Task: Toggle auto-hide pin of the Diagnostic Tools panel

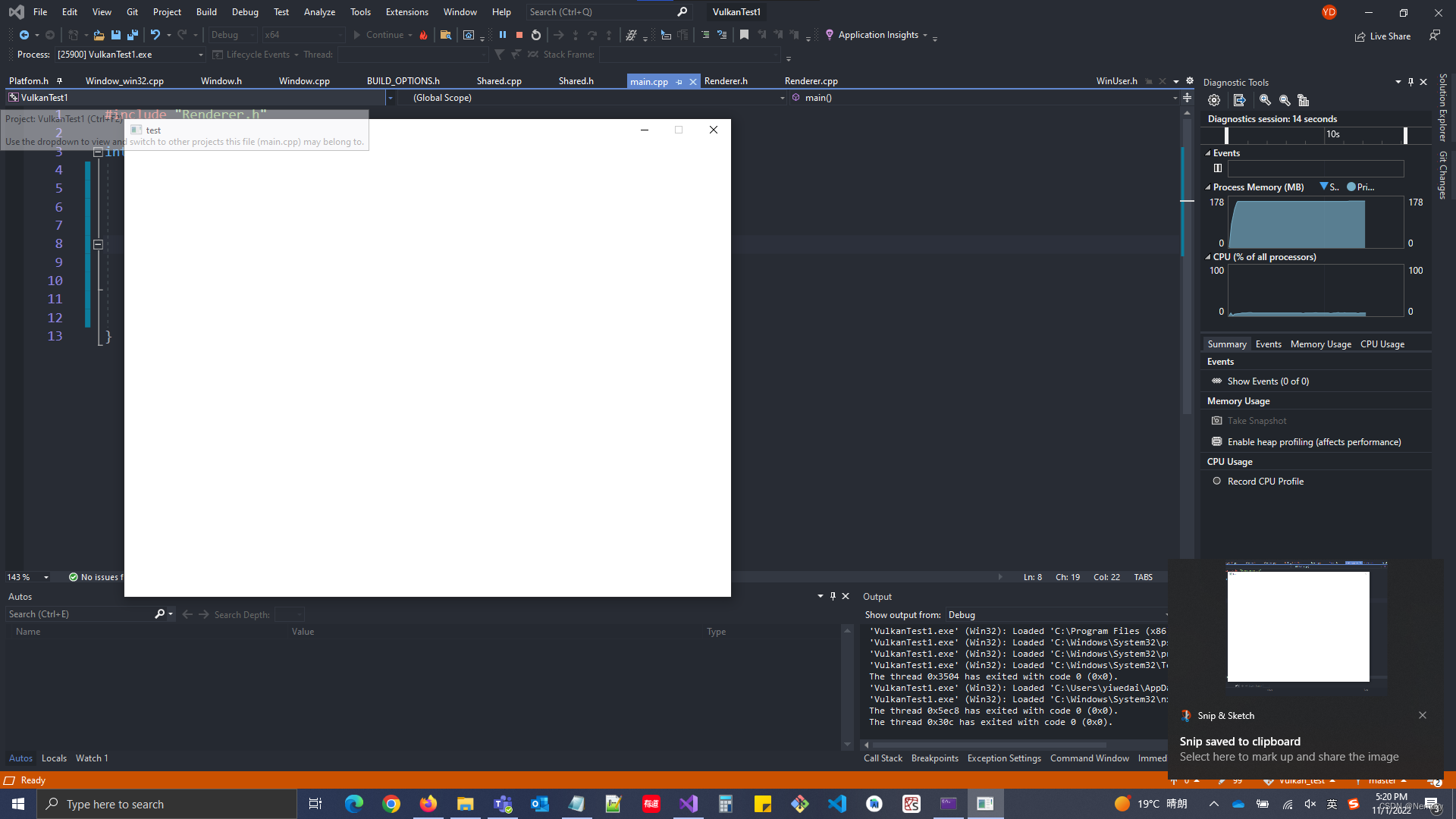Action: click(1410, 82)
